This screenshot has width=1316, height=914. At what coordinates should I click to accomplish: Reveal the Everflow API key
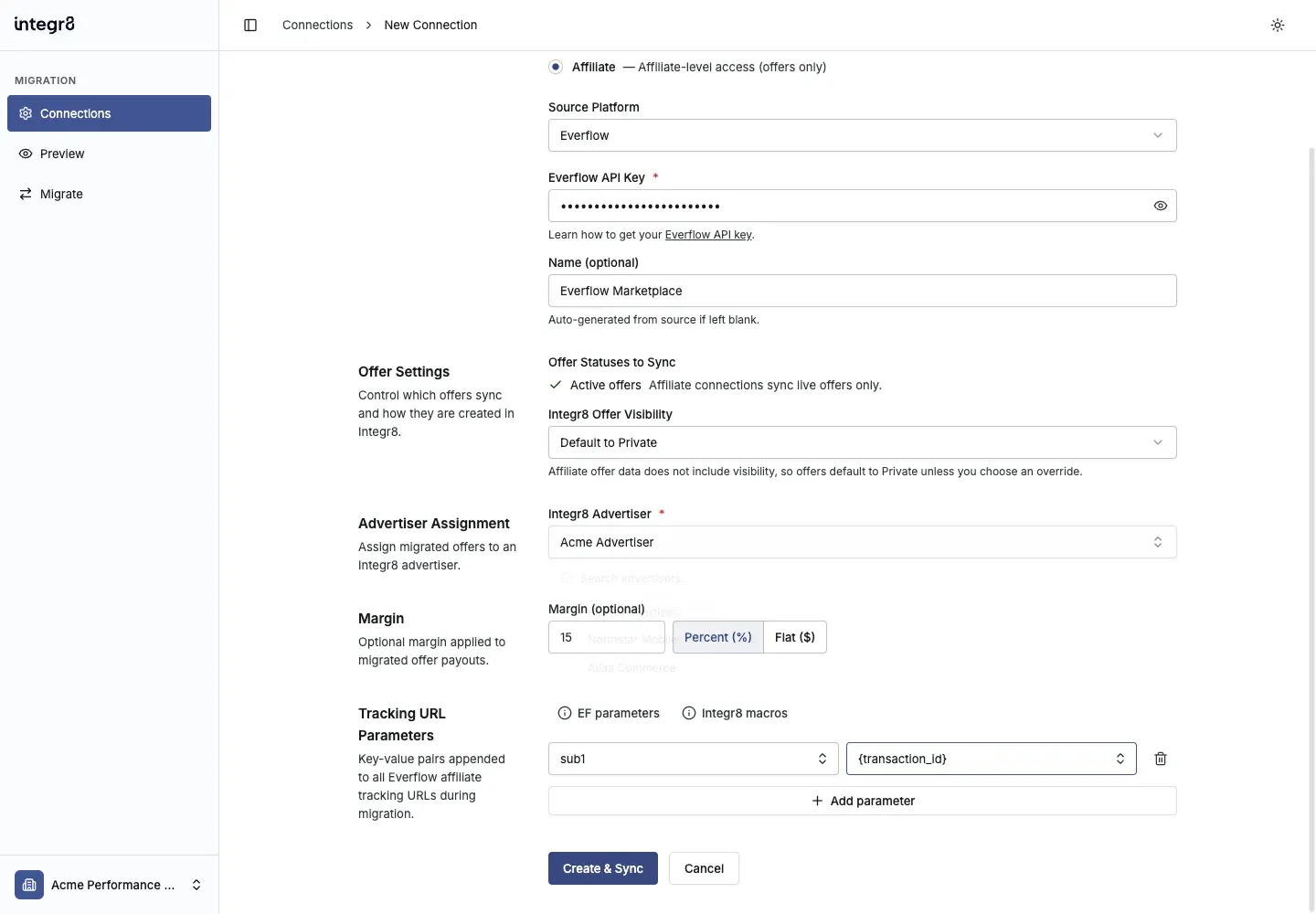click(x=1161, y=206)
